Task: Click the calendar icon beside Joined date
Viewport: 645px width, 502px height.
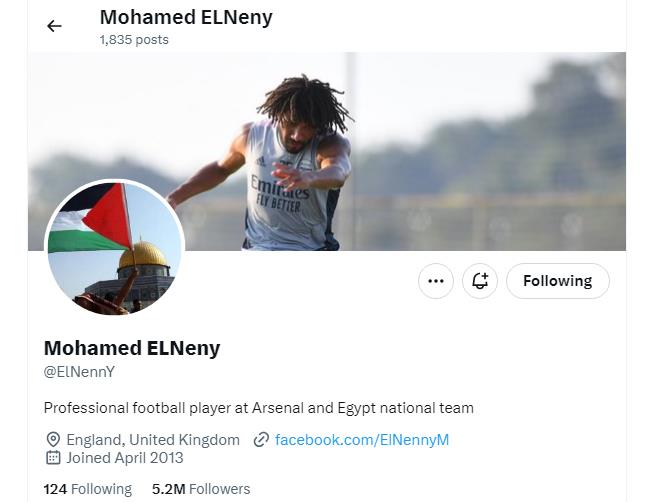Action: click(53, 458)
